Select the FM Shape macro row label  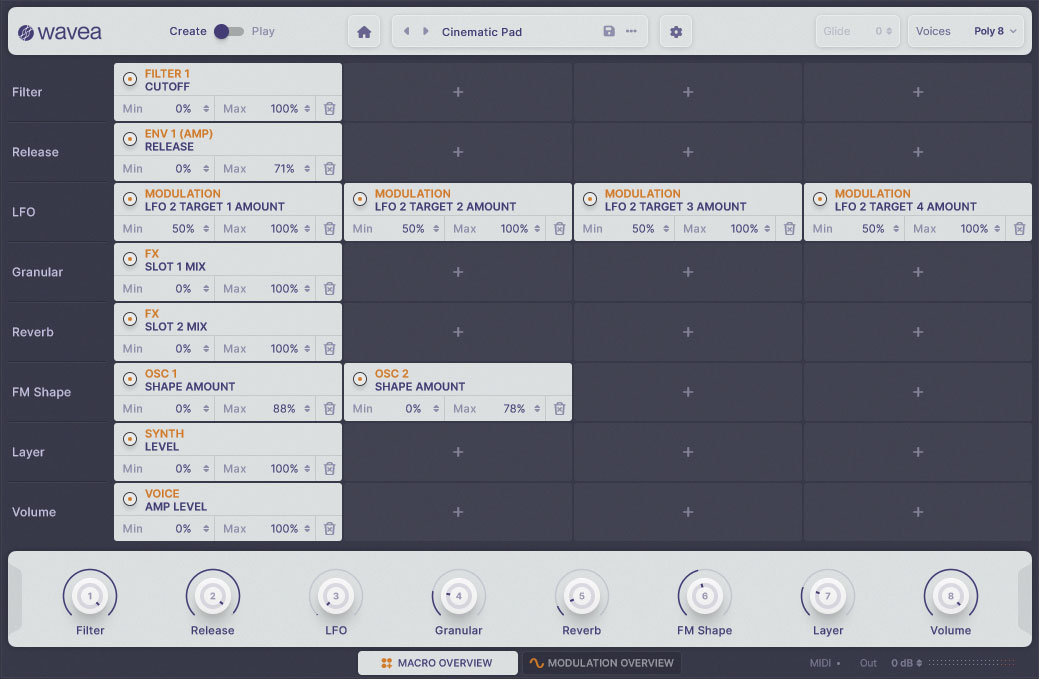[42, 392]
